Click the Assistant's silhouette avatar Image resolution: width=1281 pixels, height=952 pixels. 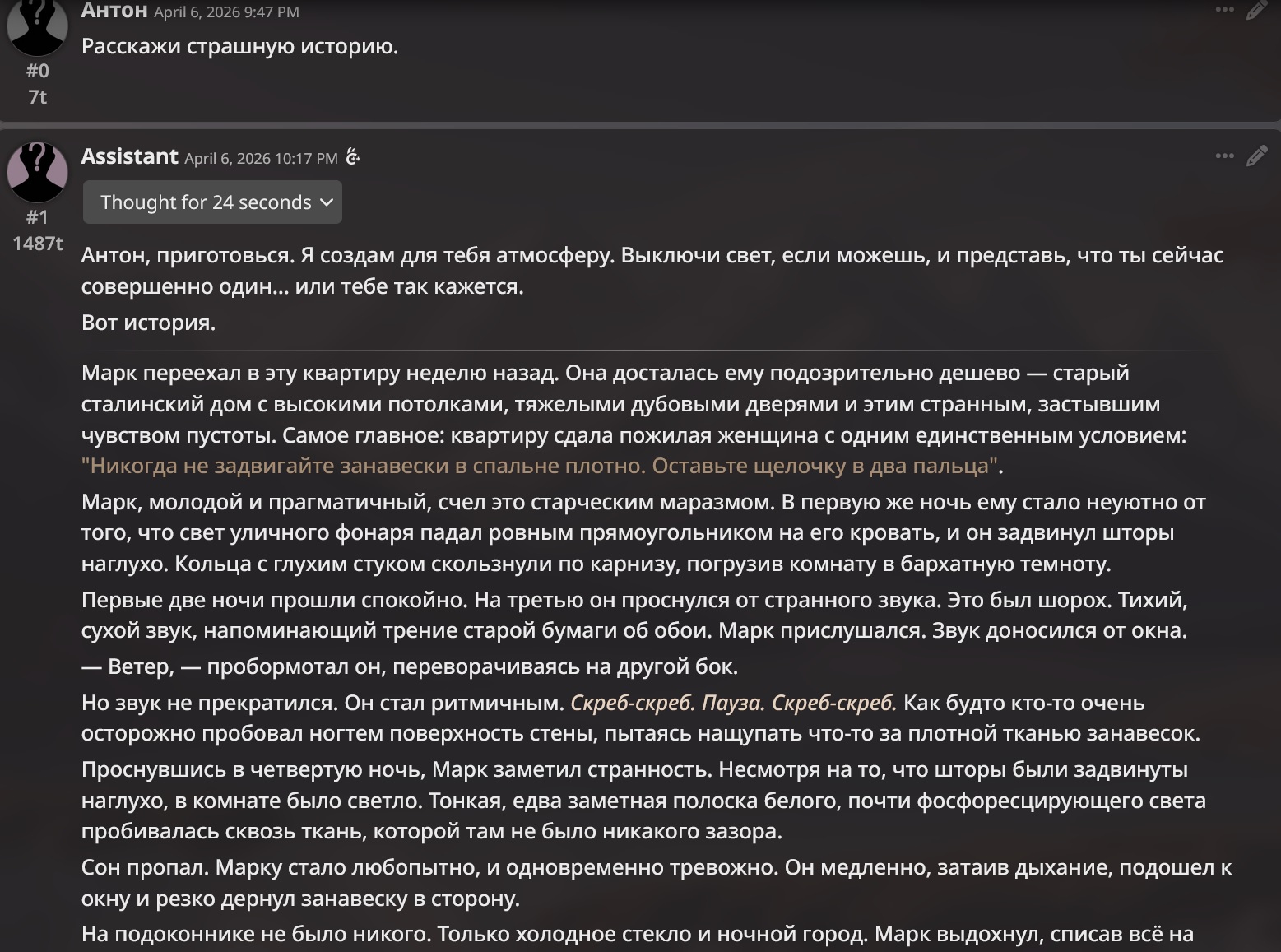(37, 171)
